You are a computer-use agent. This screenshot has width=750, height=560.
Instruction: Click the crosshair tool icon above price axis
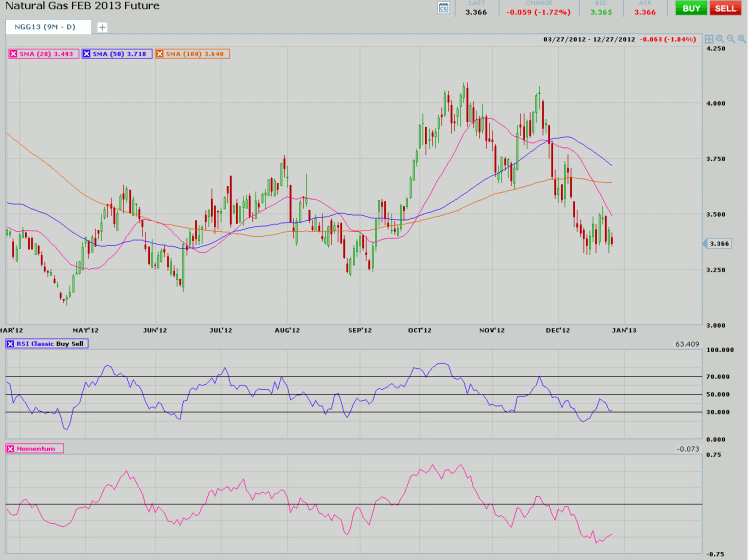tap(709, 38)
